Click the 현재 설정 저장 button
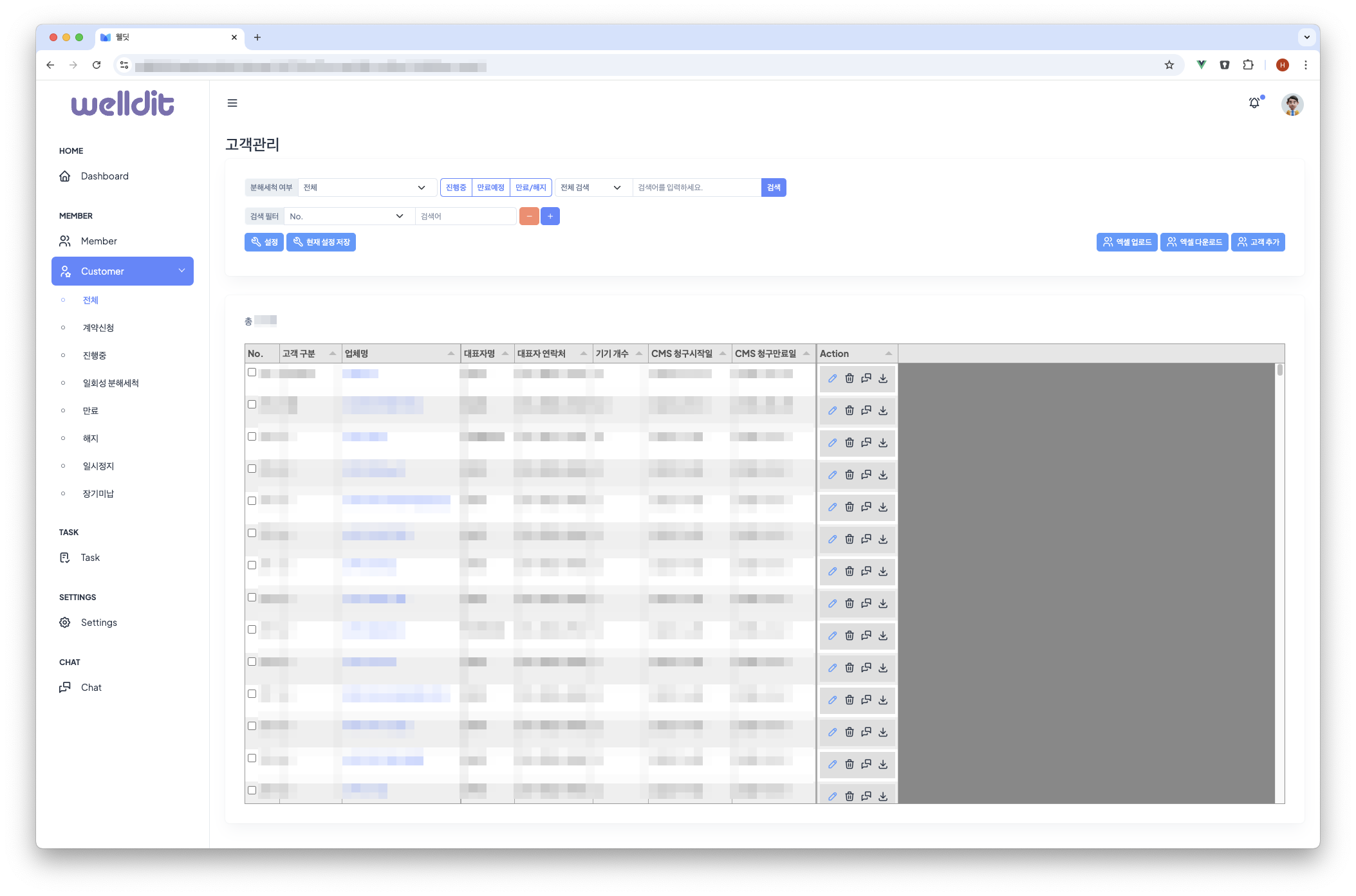1356x896 pixels. pos(321,242)
